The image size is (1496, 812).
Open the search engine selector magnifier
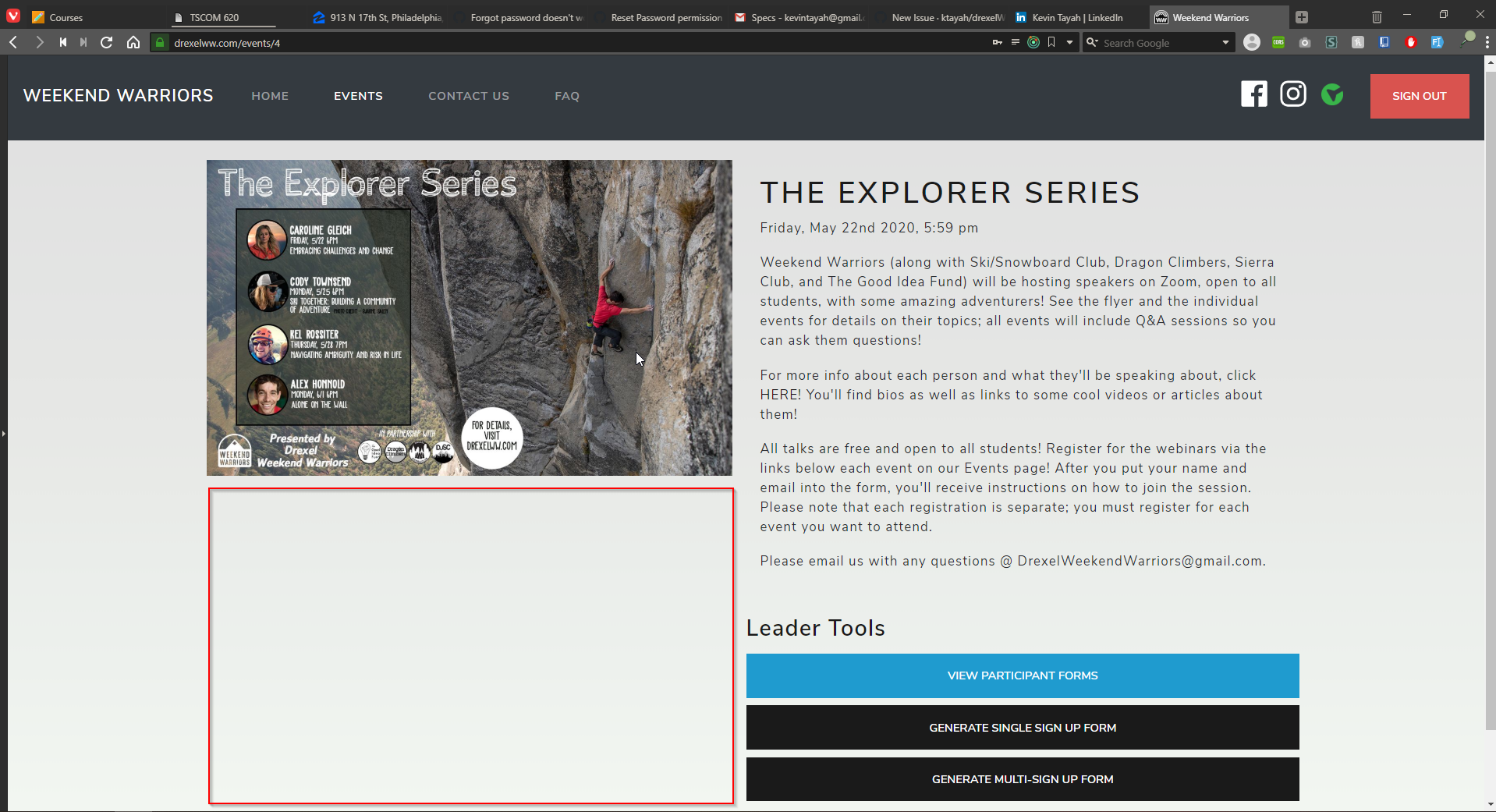coord(1092,42)
